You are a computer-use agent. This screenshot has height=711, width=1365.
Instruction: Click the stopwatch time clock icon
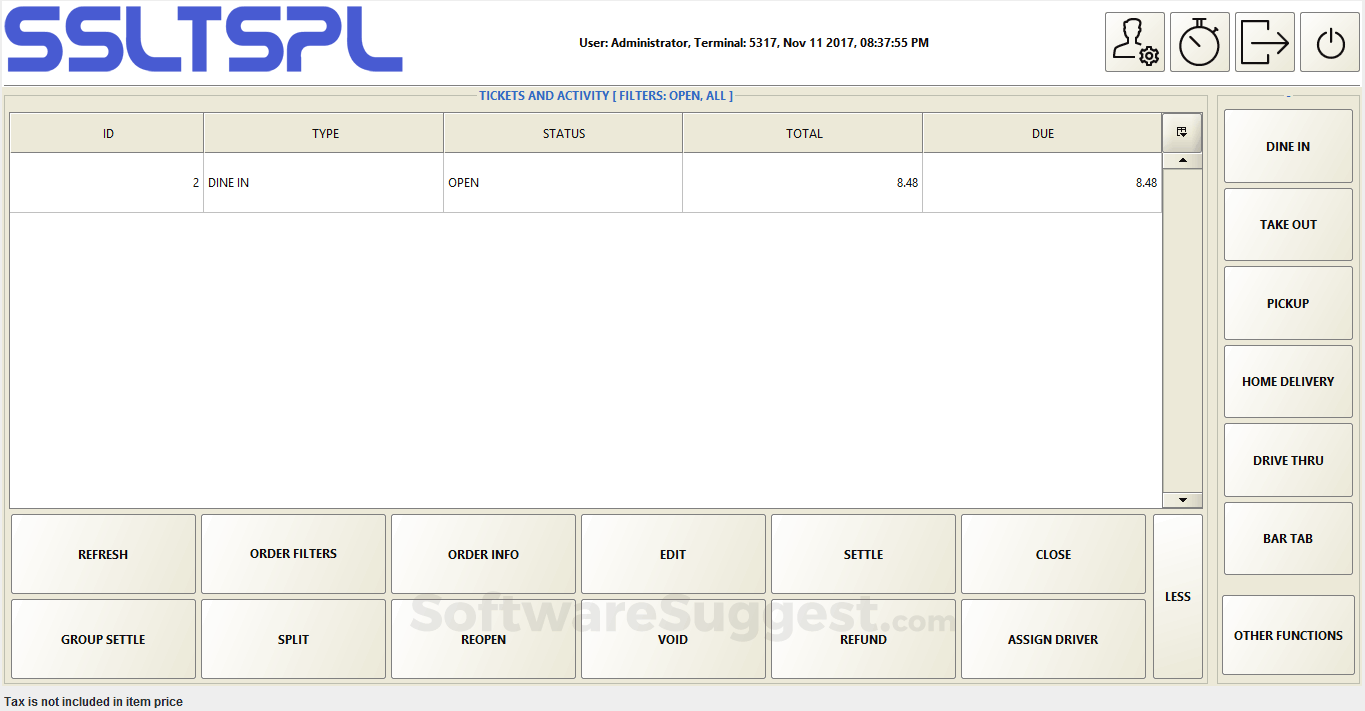[x=1200, y=41]
